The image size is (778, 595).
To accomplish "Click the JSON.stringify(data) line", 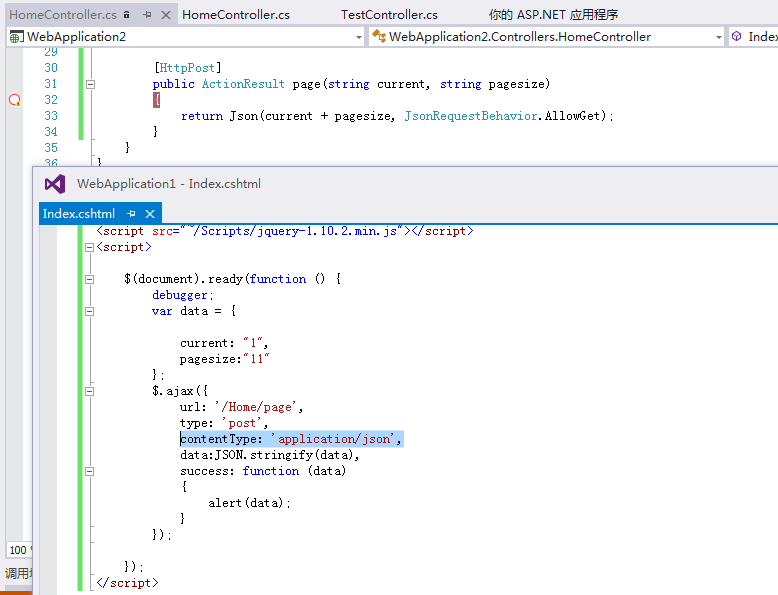I will [269, 455].
